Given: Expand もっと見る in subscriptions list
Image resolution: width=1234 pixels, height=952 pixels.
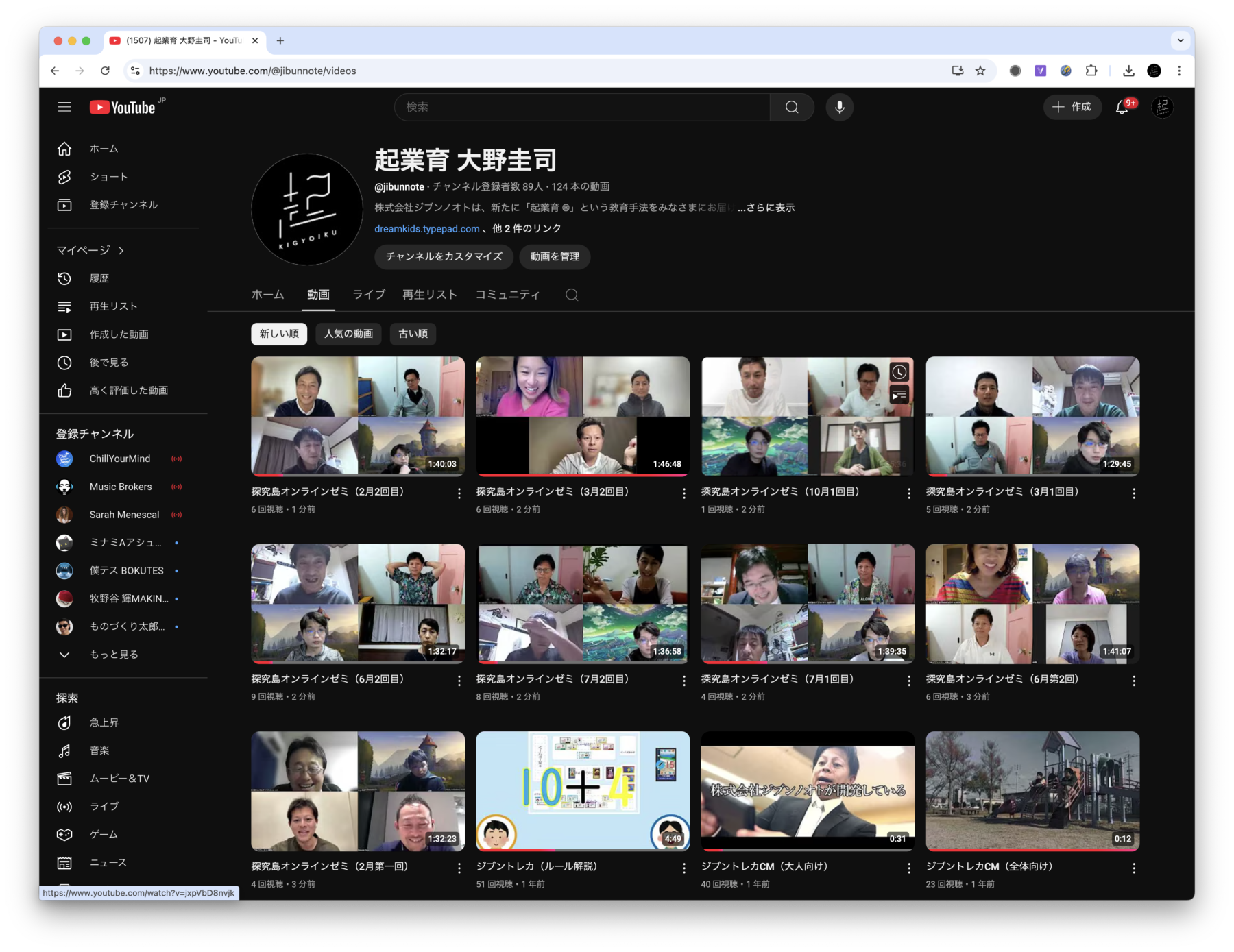Looking at the screenshot, I should [114, 655].
